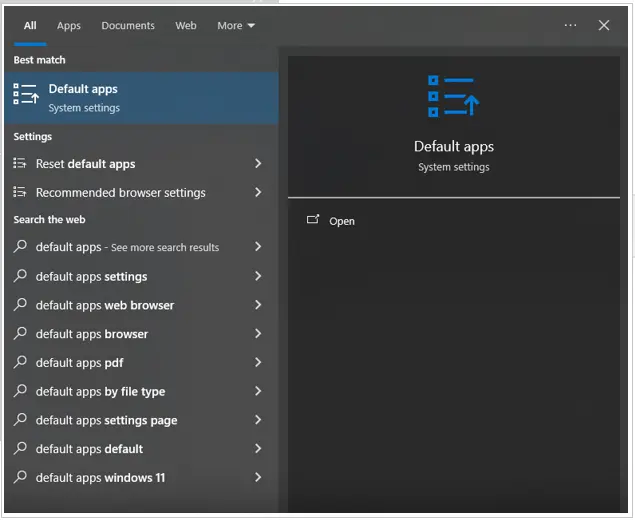This screenshot has width=635, height=520.
Task: Switch to the All tab
Action: click(30, 26)
